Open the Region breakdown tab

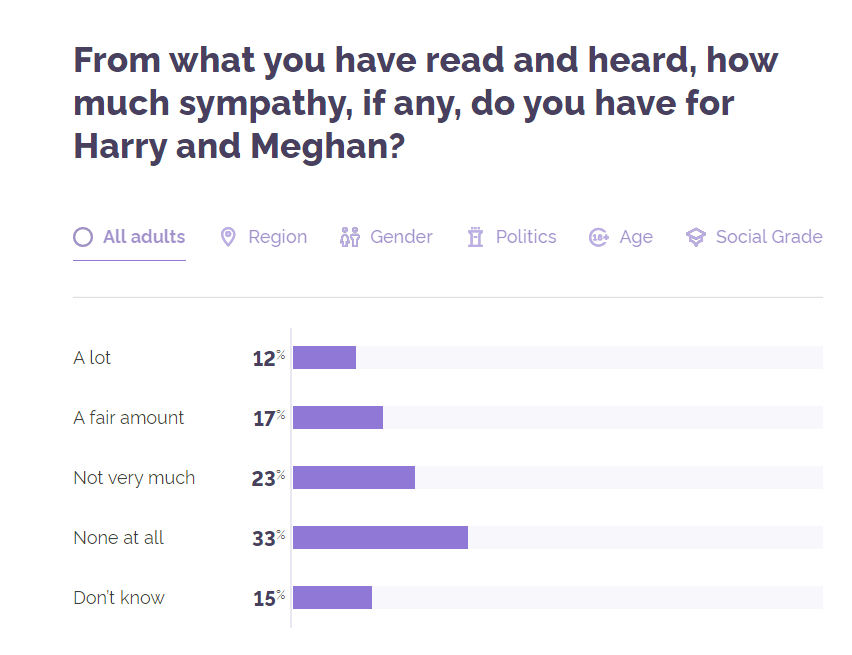point(277,237)
